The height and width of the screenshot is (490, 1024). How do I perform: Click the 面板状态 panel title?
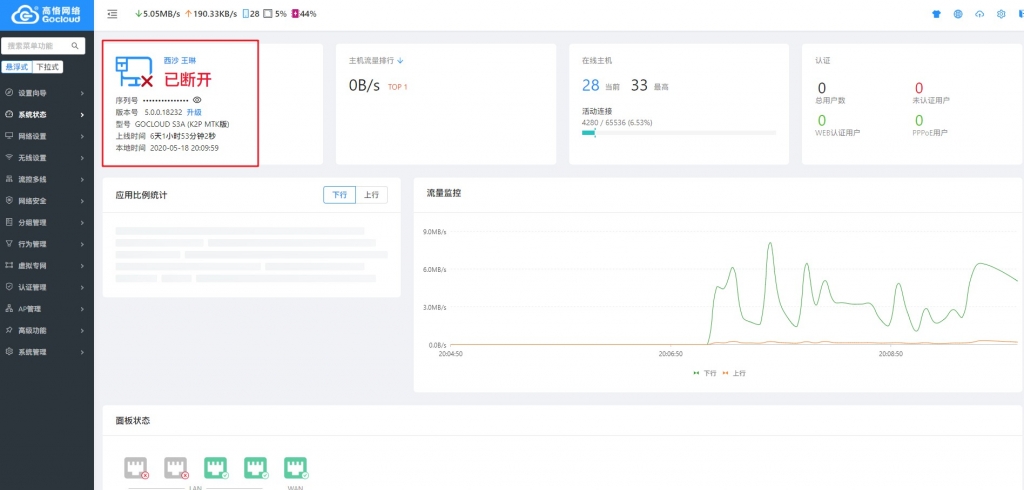[x=133, y=421]
